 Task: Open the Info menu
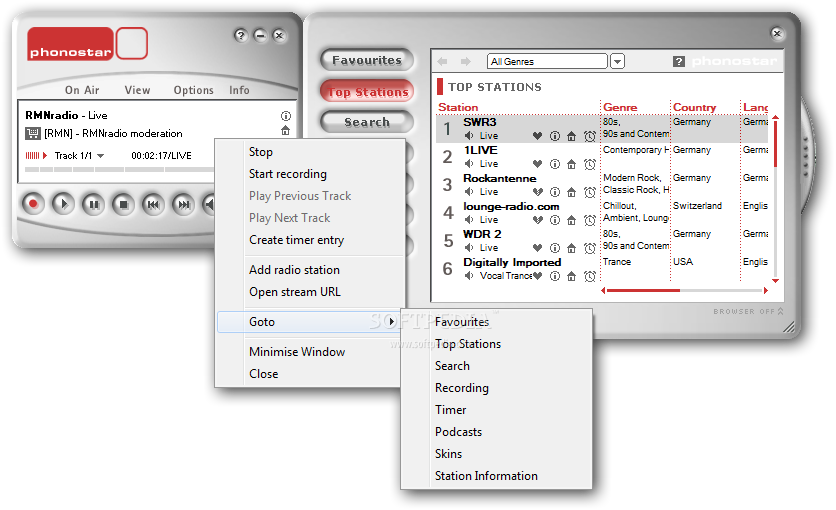point(239,90)
